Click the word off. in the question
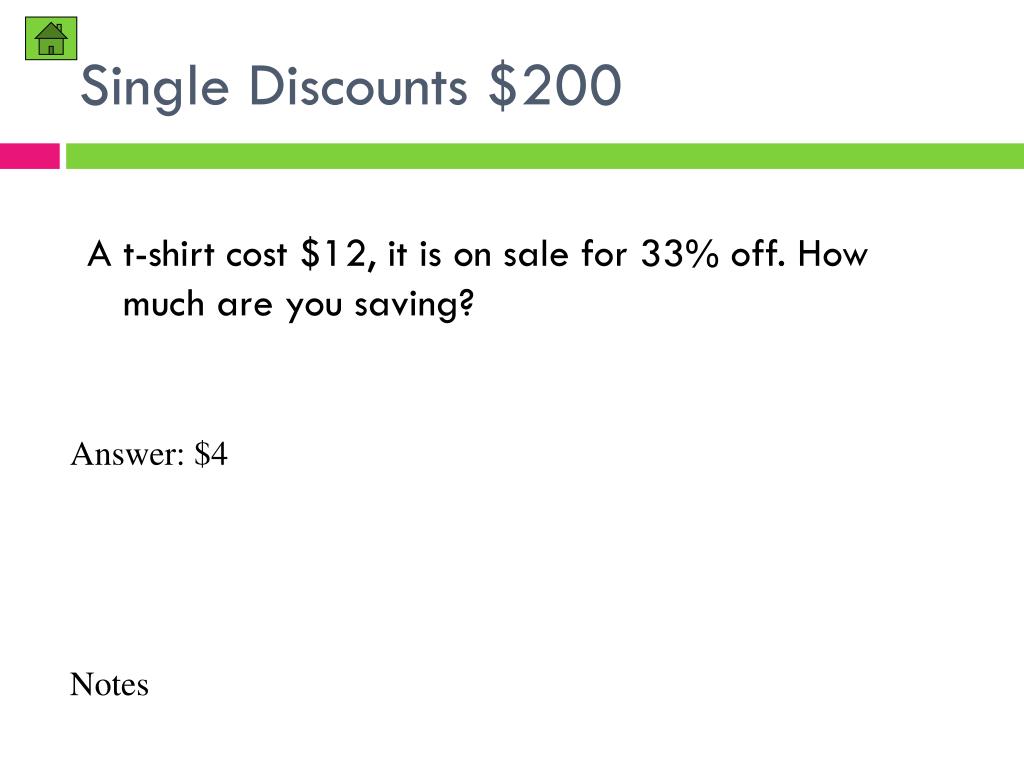 point(758,253)
